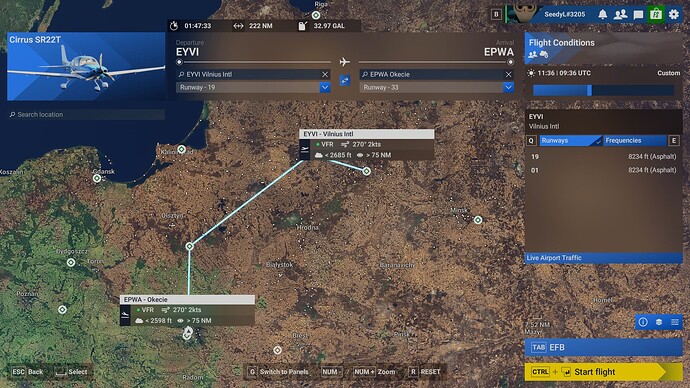Select the Riga airport marker on map

click(x=316, y=15)
